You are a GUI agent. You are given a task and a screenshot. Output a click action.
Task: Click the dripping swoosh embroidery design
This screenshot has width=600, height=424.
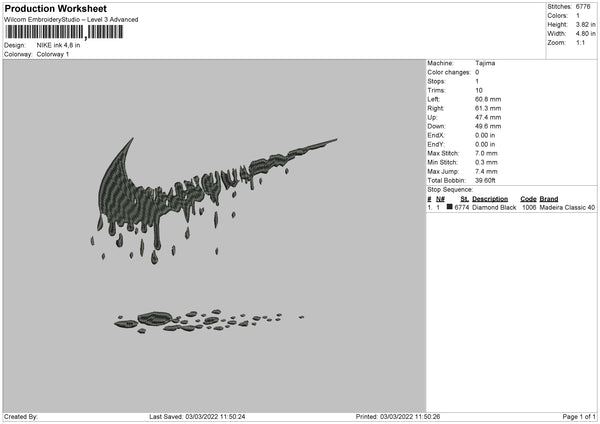(x=214, y=201)
